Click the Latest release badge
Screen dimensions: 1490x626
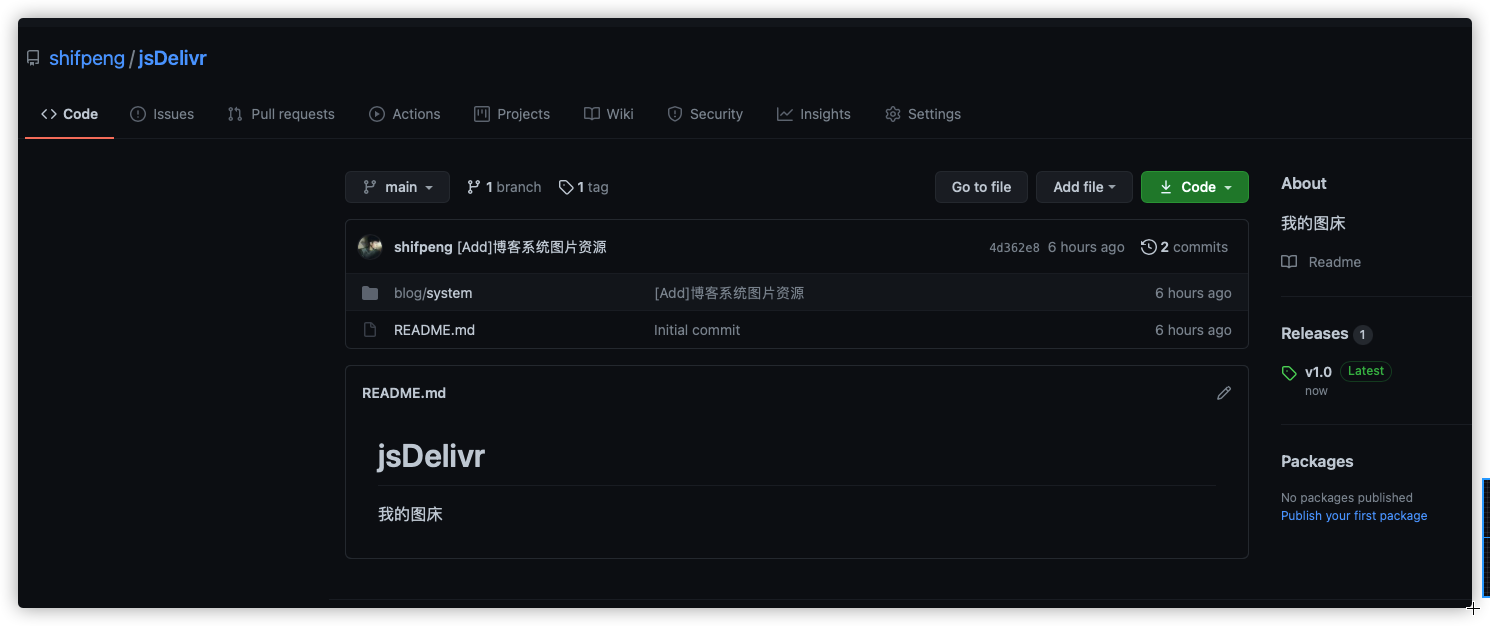[x=1366, y=371]
